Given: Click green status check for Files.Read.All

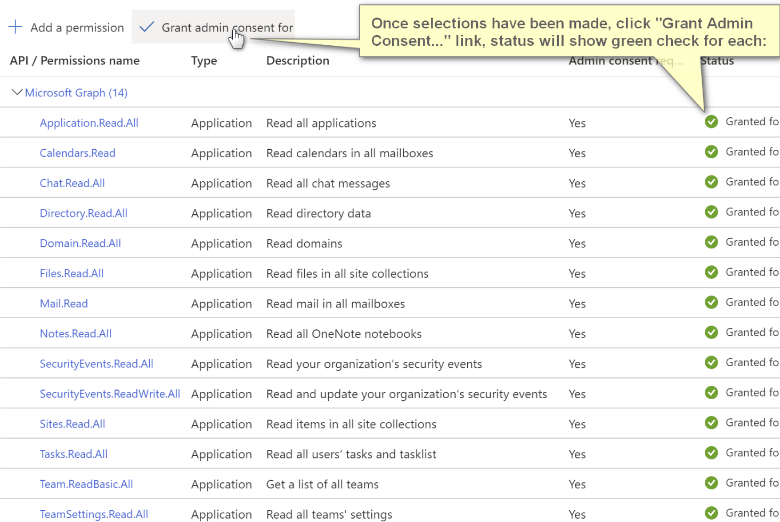Looking at the screenshot, I should pos(711,272).
